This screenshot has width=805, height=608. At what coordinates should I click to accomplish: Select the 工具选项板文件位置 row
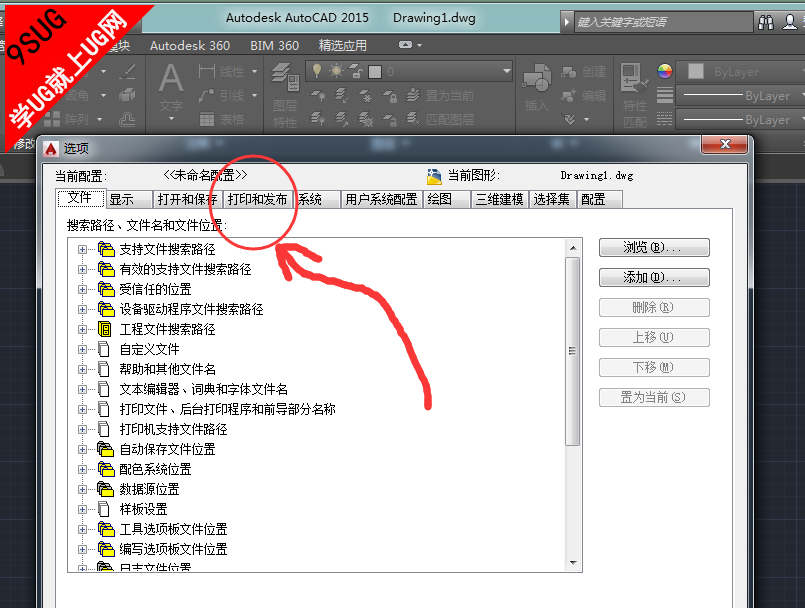point(173,530)
